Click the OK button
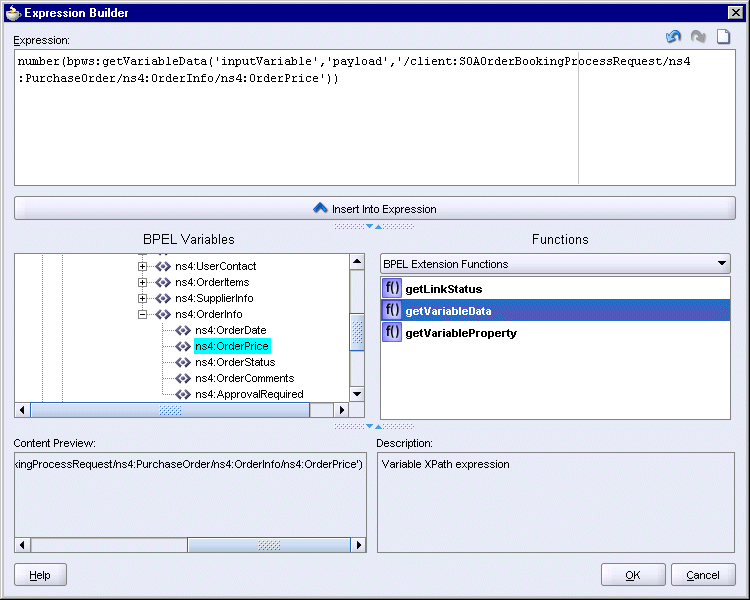The image size is (750, 600). point(633,575)
